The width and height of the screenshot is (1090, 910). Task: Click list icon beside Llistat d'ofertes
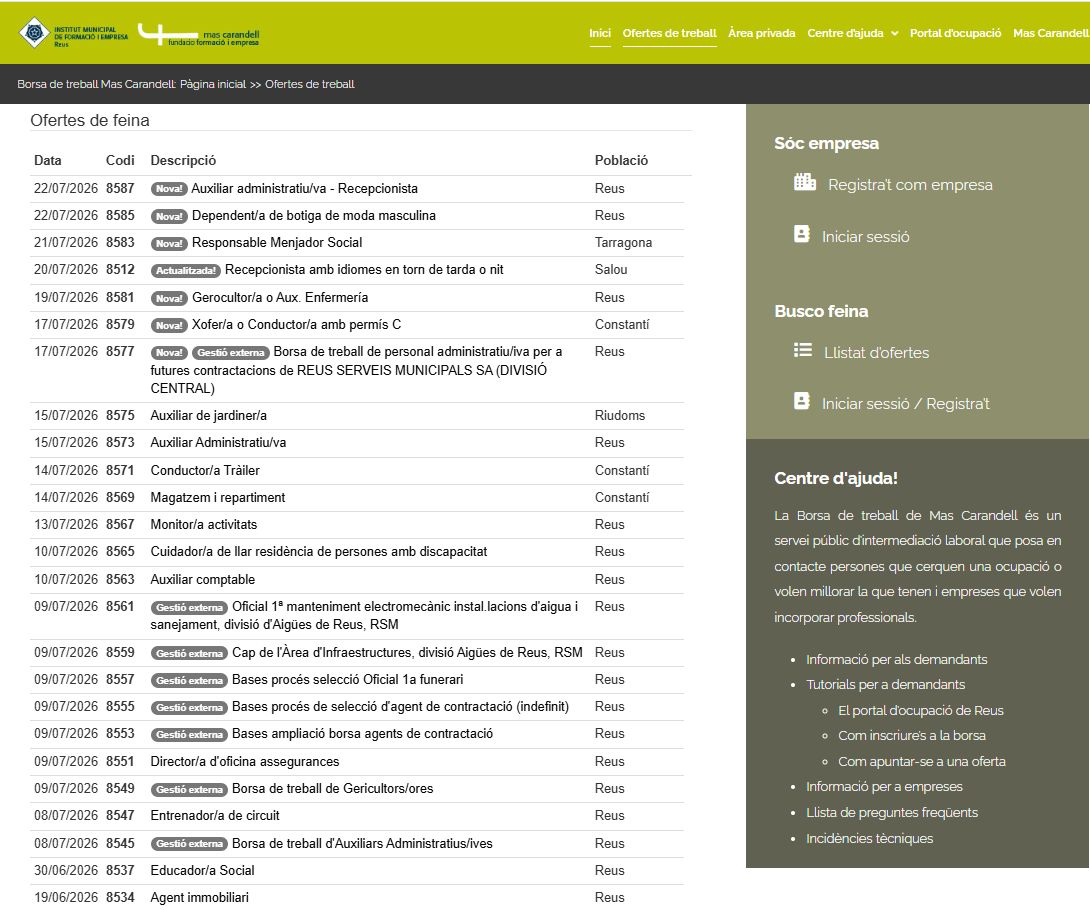click(803, 350)
